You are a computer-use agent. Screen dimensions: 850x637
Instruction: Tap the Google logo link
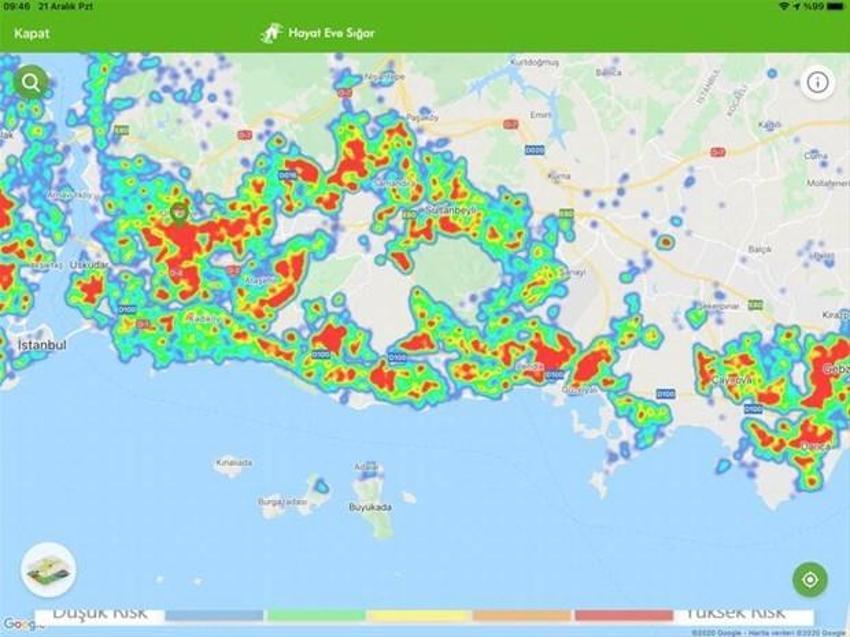click(15, 625)
